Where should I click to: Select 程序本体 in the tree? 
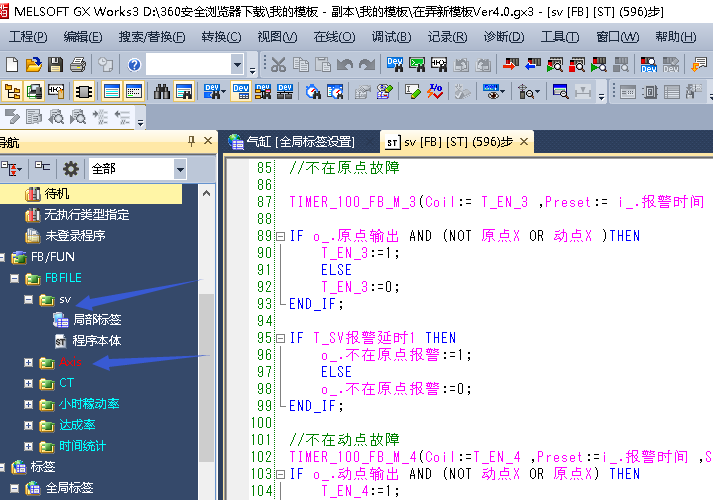(x=97, y=341)
